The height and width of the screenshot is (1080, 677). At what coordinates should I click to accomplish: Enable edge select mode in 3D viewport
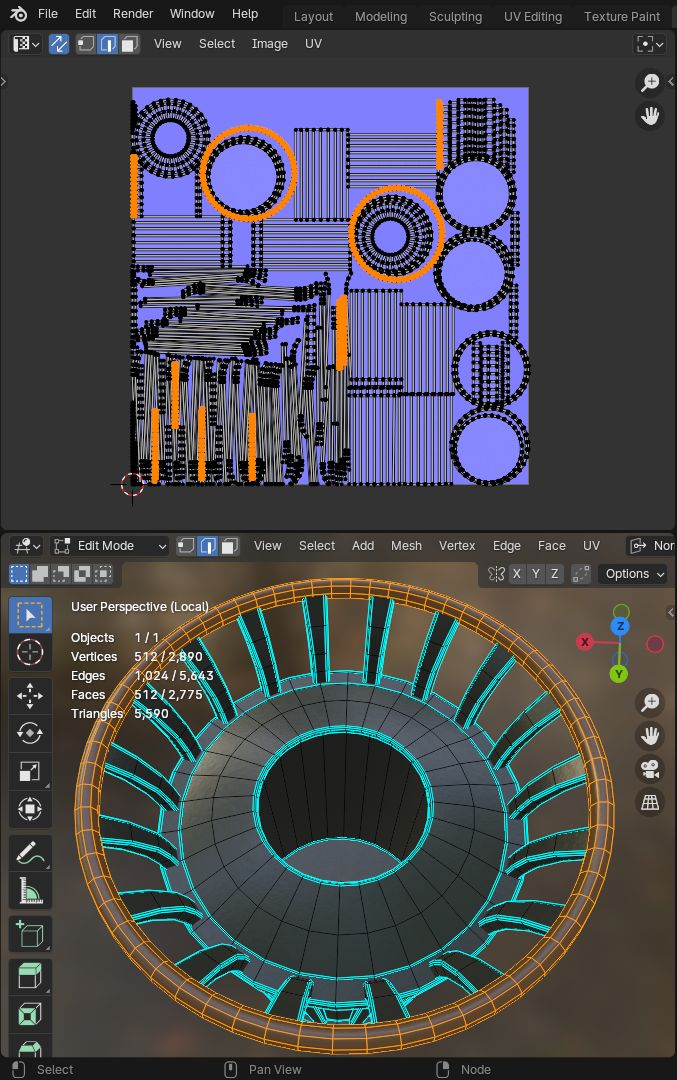point(207,546)
